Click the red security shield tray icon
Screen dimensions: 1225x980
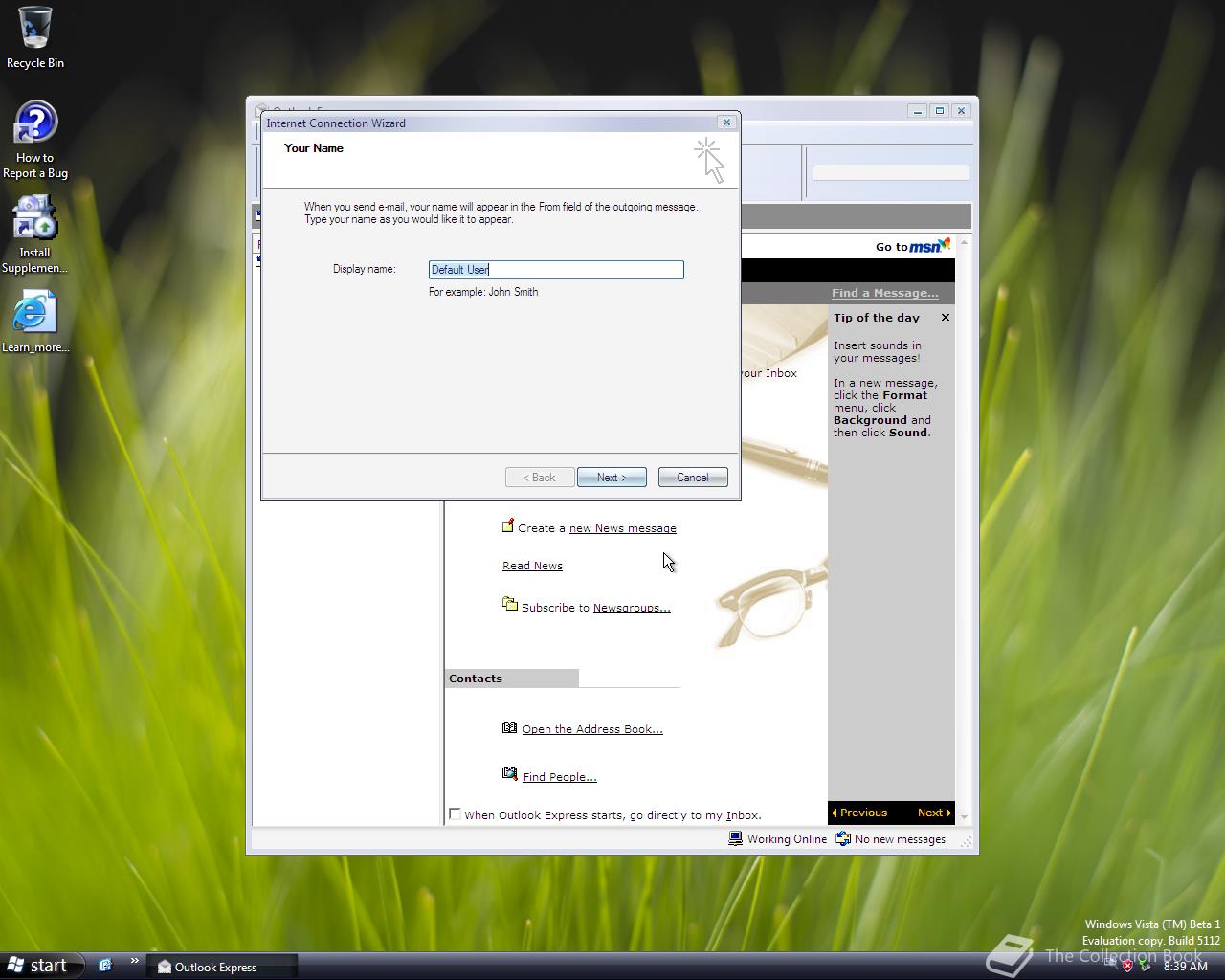pos(1127,966)
